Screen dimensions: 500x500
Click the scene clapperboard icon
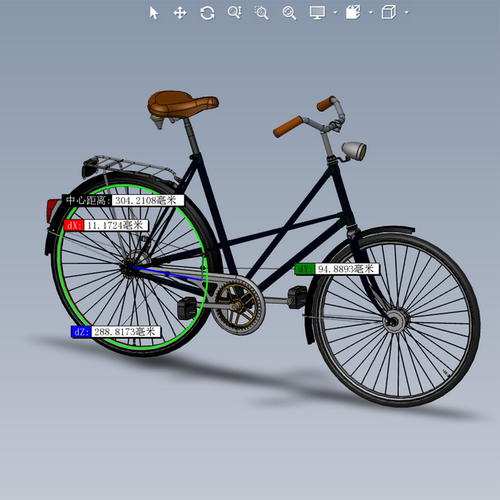(x=353, y=13)
